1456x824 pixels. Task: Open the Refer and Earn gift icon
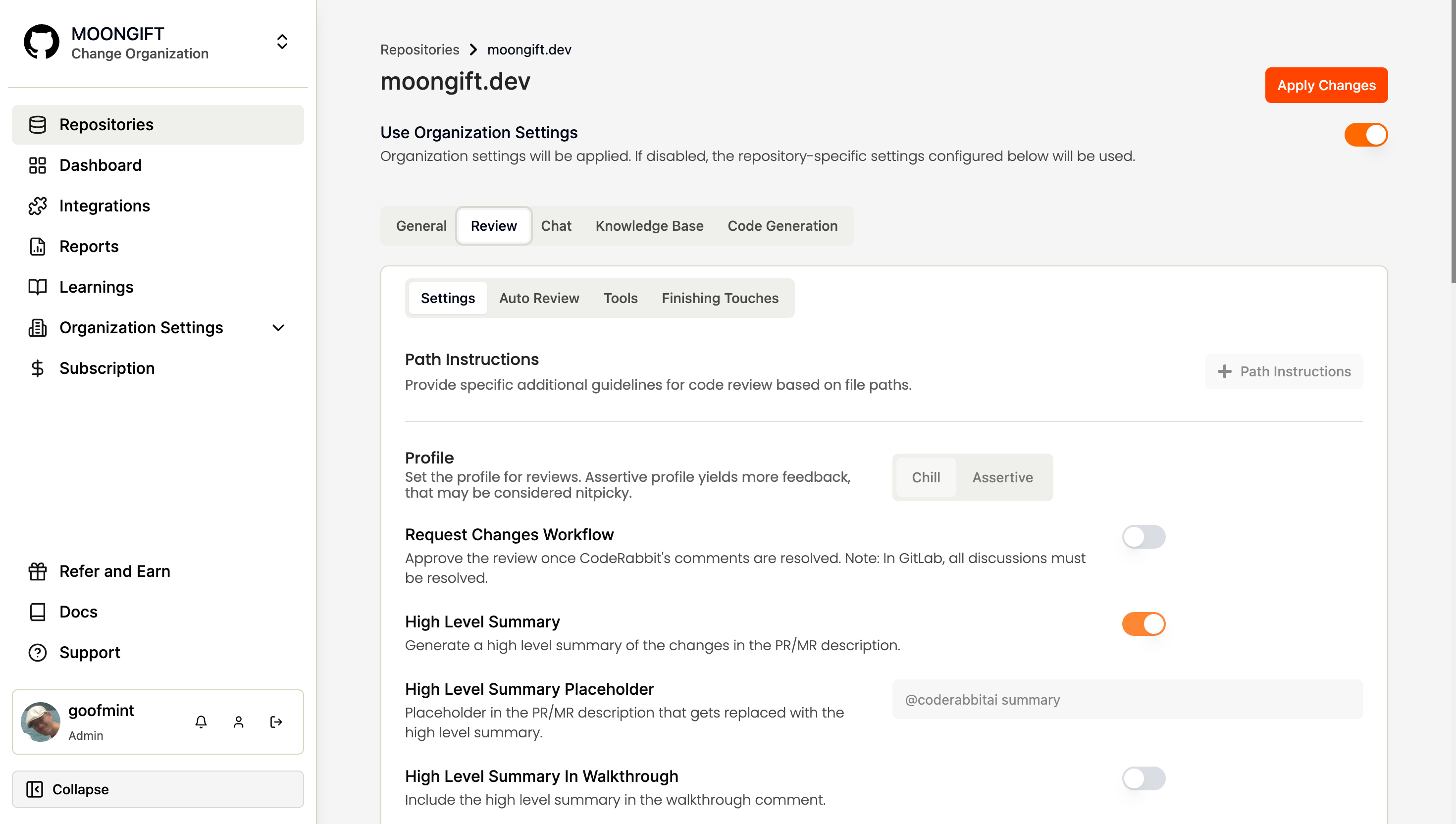pos(37,571)
